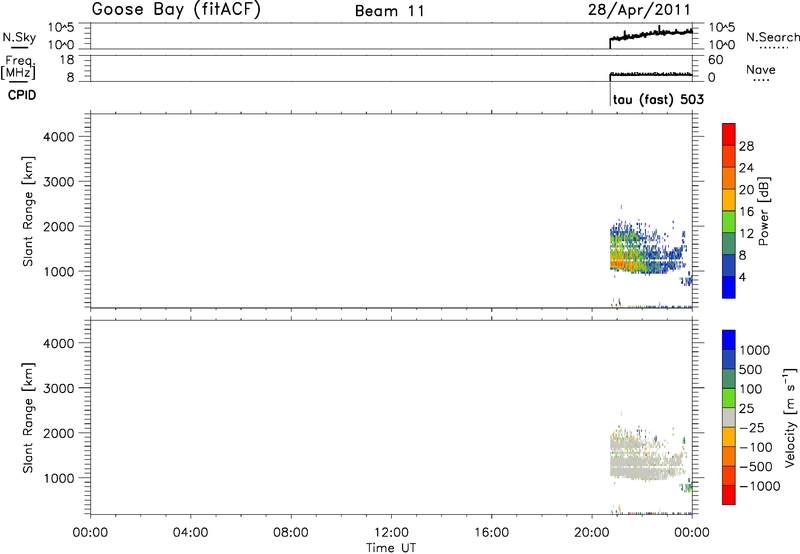
Task: Click the 'tau (fast) 503' annotation
Action: (x=658, y=99)
